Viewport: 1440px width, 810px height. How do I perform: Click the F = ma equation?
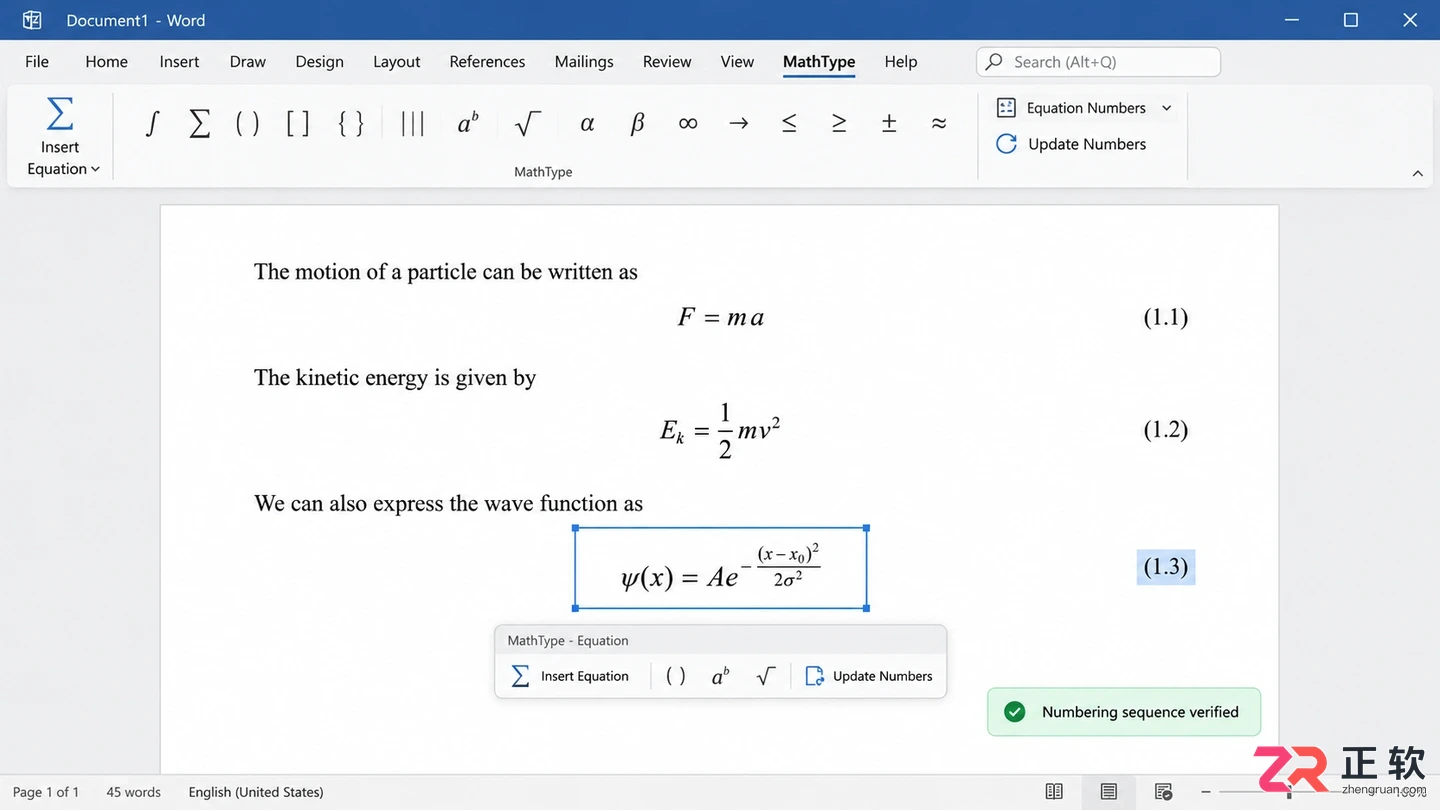(720, 318)
